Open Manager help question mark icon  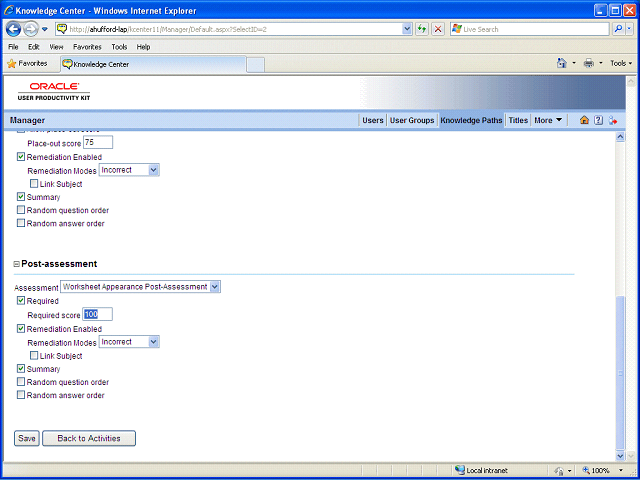(598, 120)
